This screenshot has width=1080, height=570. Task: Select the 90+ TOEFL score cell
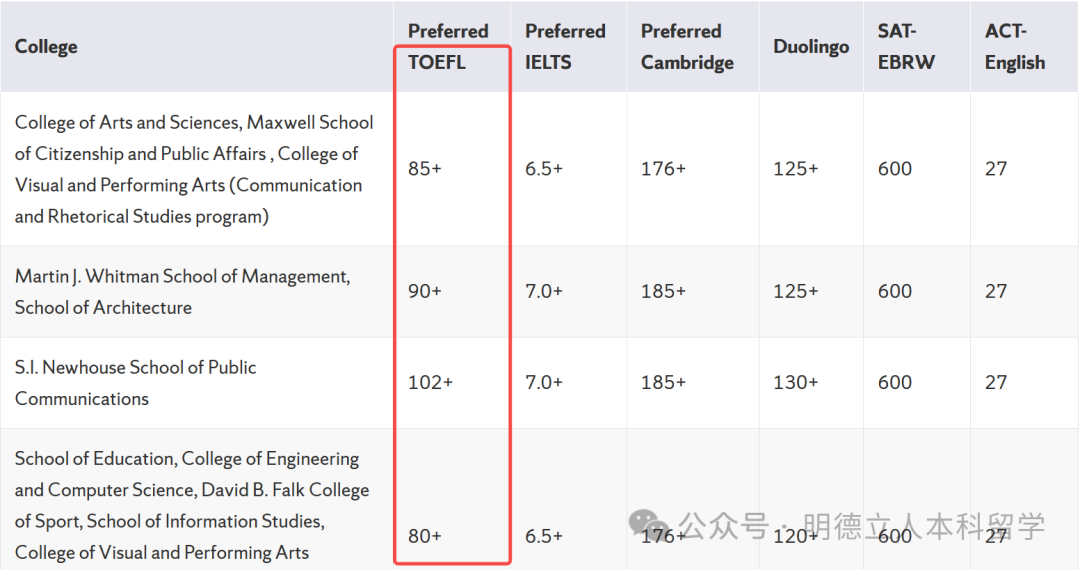(425, 291)
